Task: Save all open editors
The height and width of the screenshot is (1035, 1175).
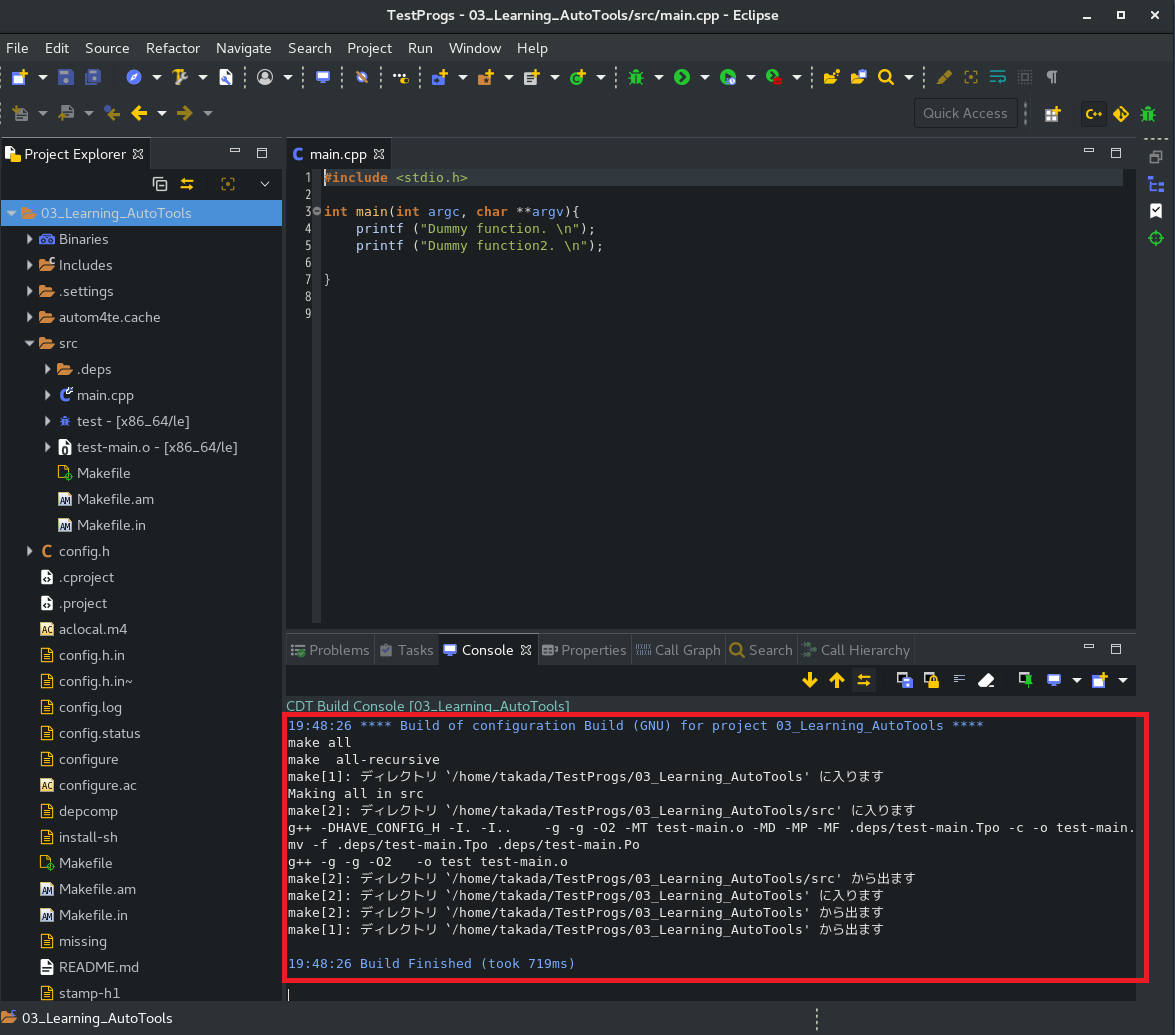Action: tap(93, 77)
